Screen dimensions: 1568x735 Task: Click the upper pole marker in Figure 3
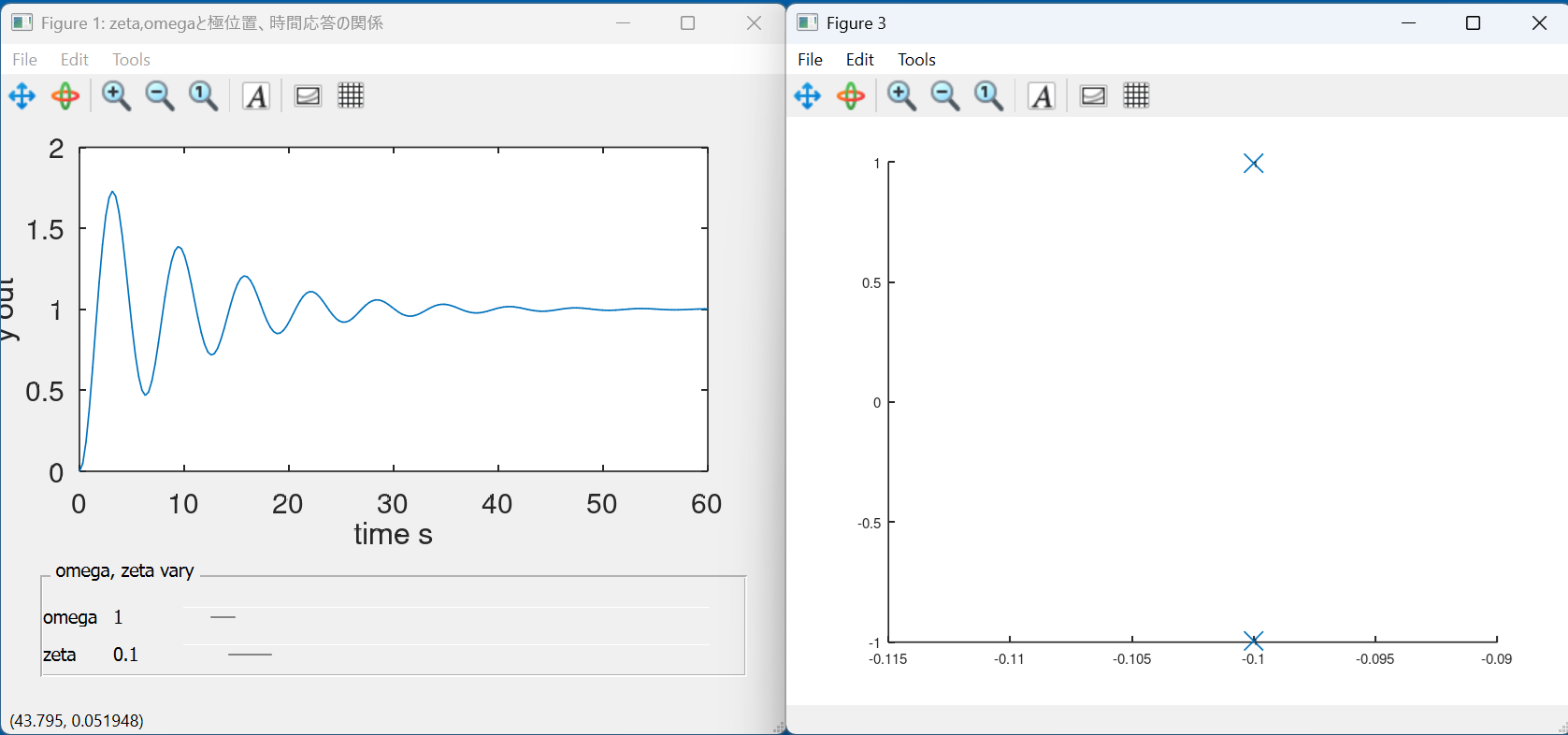click(x=1253, y=164)
